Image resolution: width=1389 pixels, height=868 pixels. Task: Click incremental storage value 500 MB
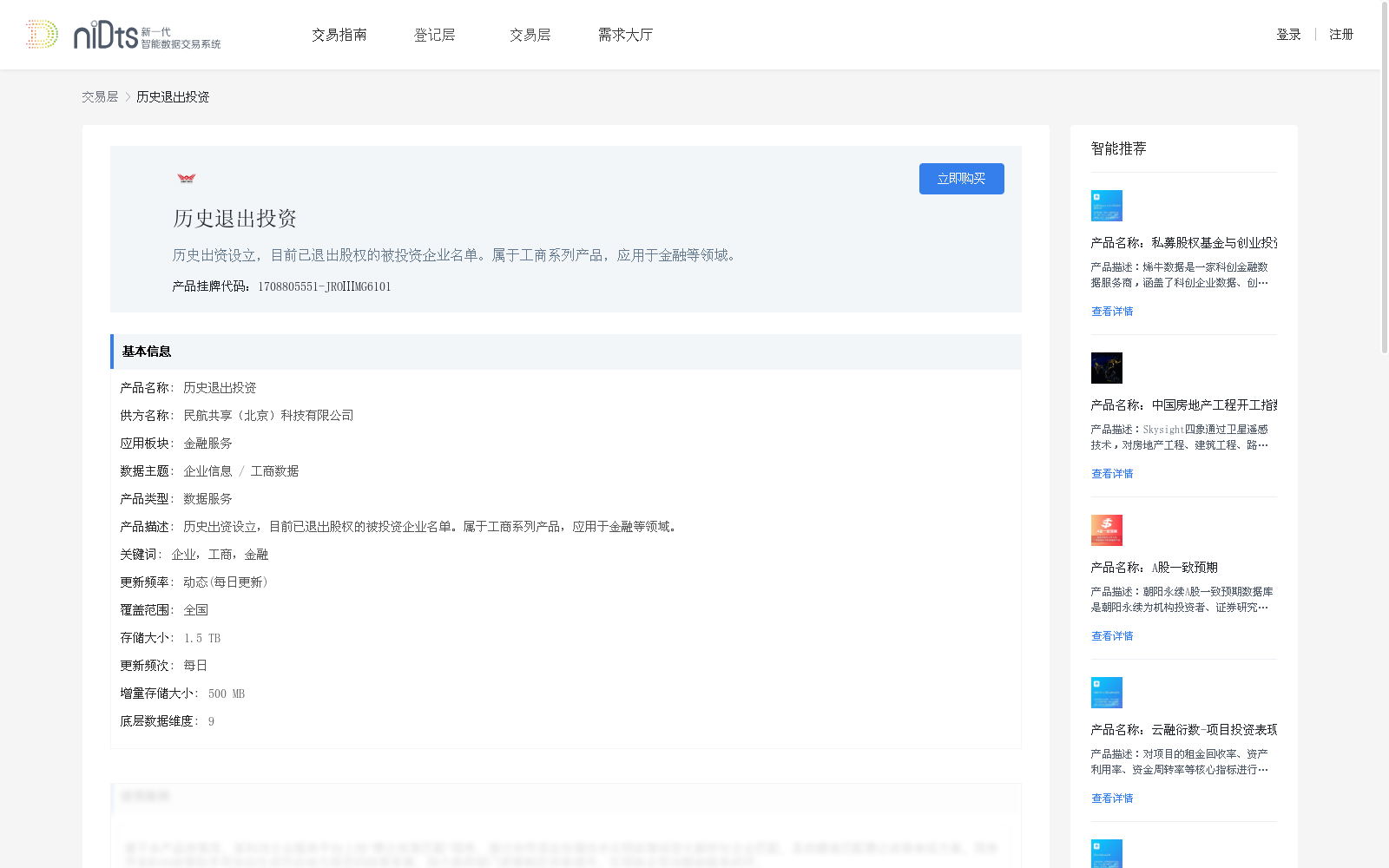pyautogui.click(x=227, y=694)
